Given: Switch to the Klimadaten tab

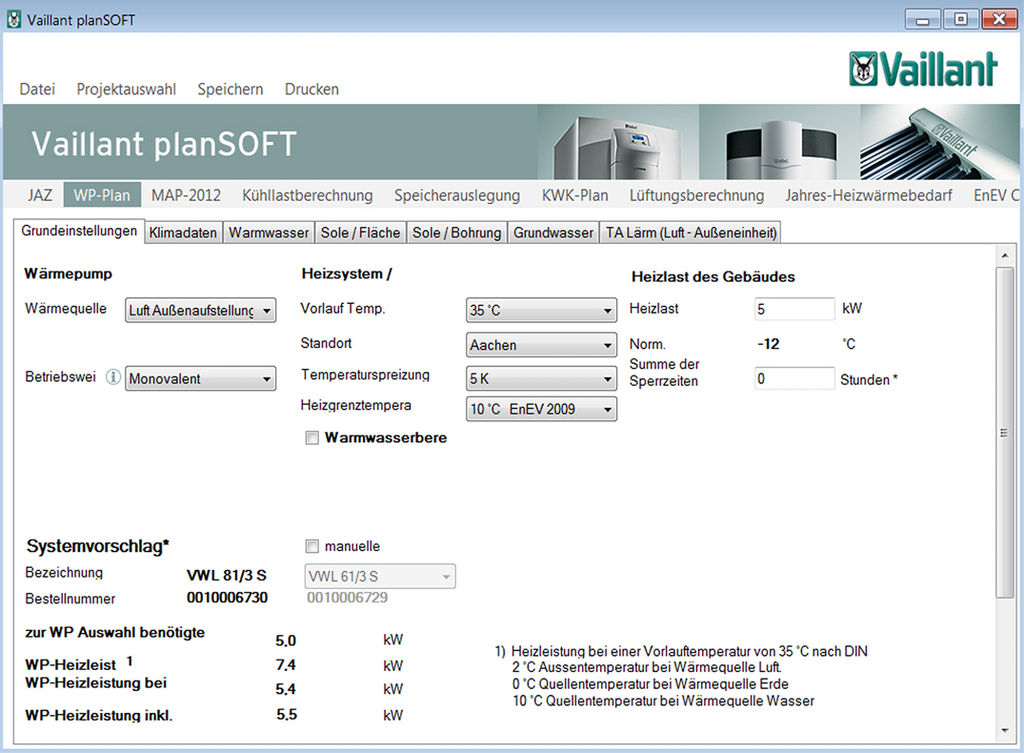Looking at the screenshot, I should [183, 232].
